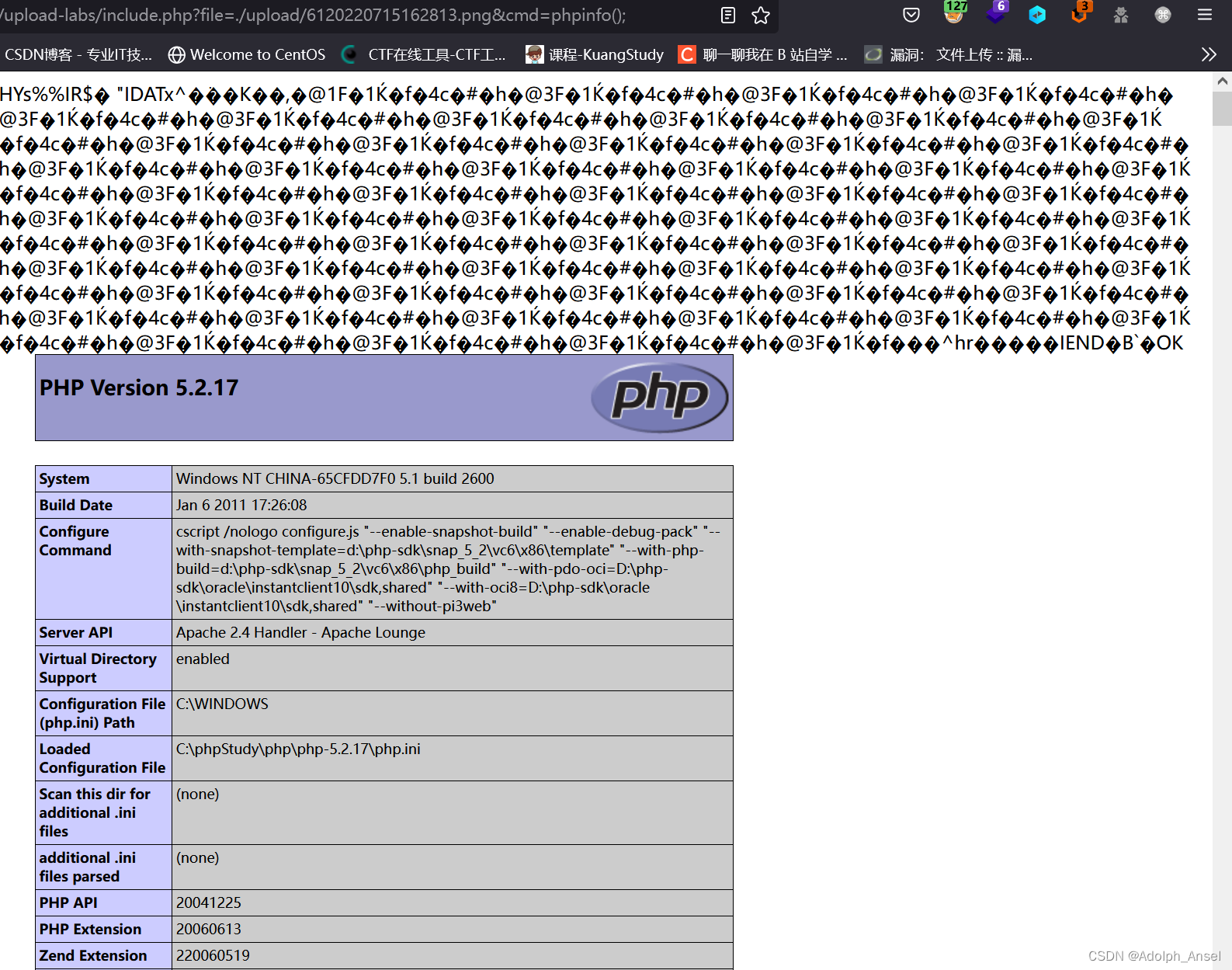This screenshot has height=970, width=1232.
Task: Select the Server API label
Action: [76, 633]
